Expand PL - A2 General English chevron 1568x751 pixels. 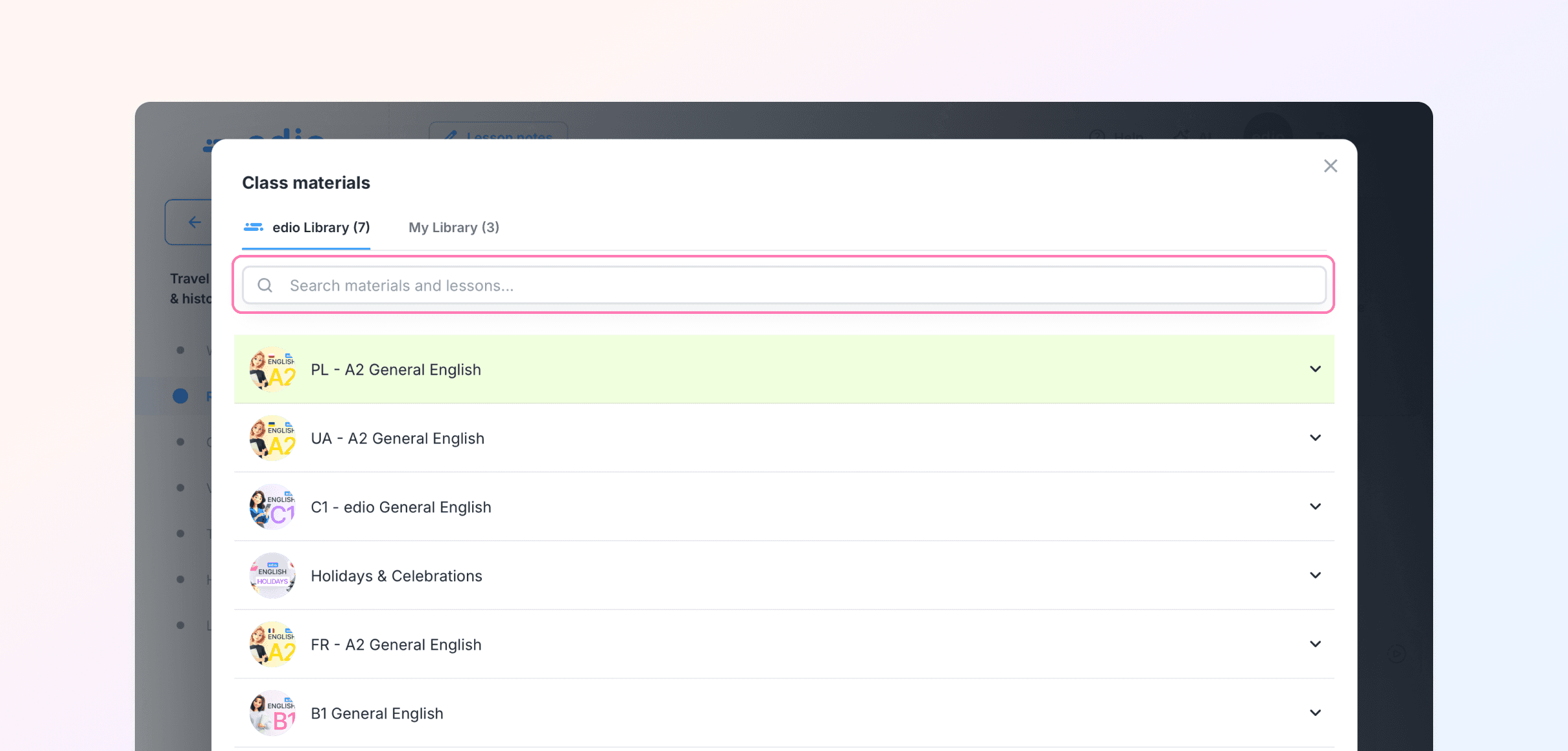[1314, 369]
